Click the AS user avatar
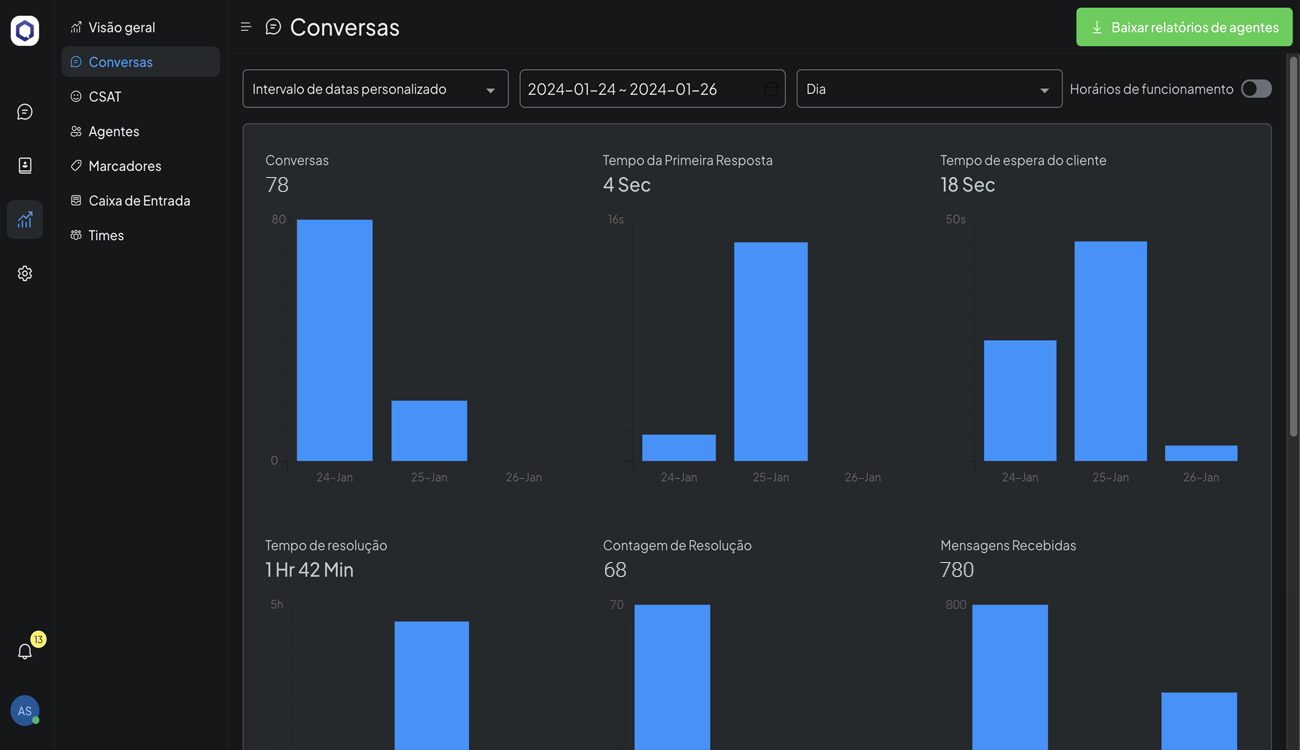This screenshot has height=750, width=1300. 25,710
